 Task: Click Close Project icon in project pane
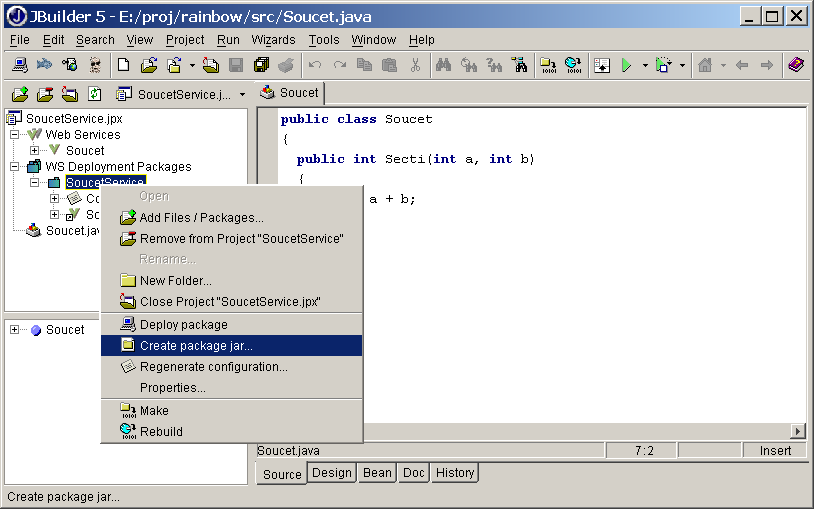(70, 94)
